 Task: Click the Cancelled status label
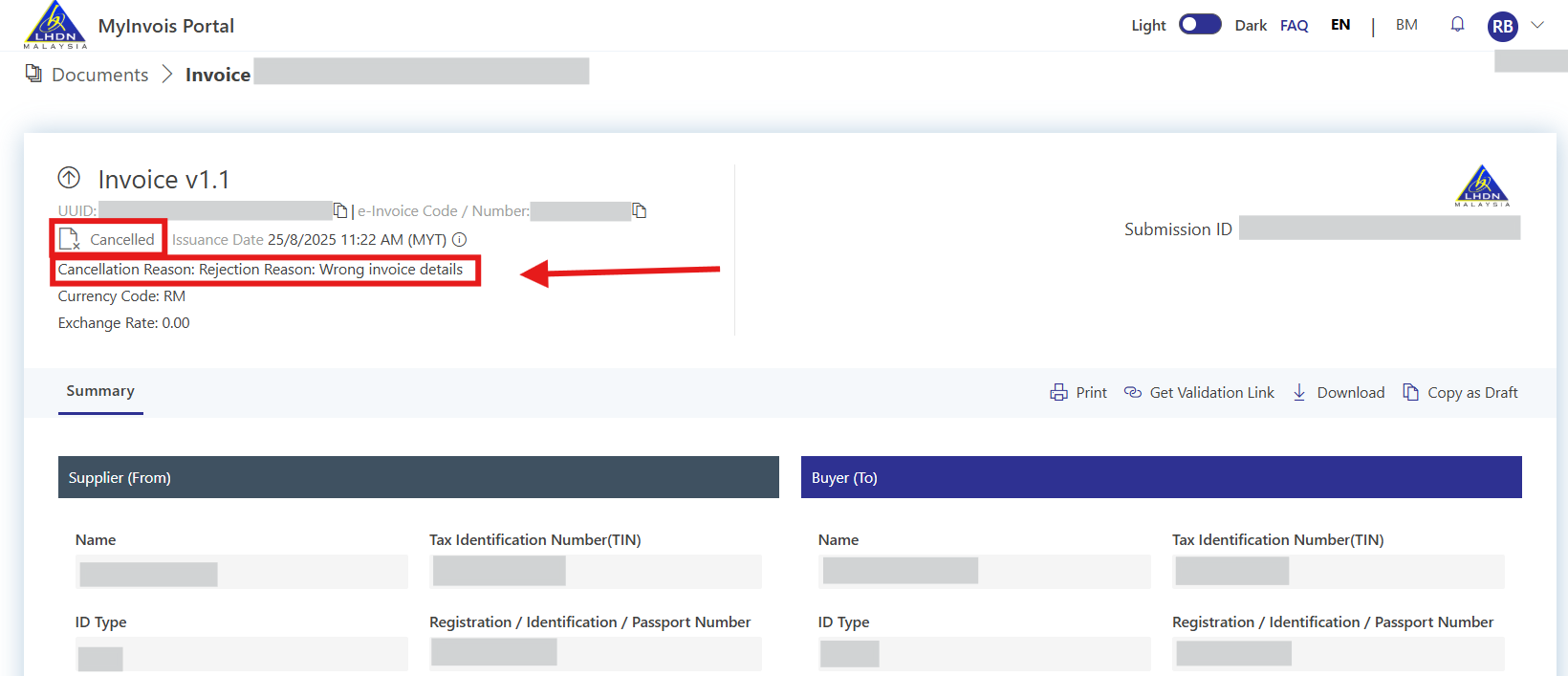(x=122, y=240)
